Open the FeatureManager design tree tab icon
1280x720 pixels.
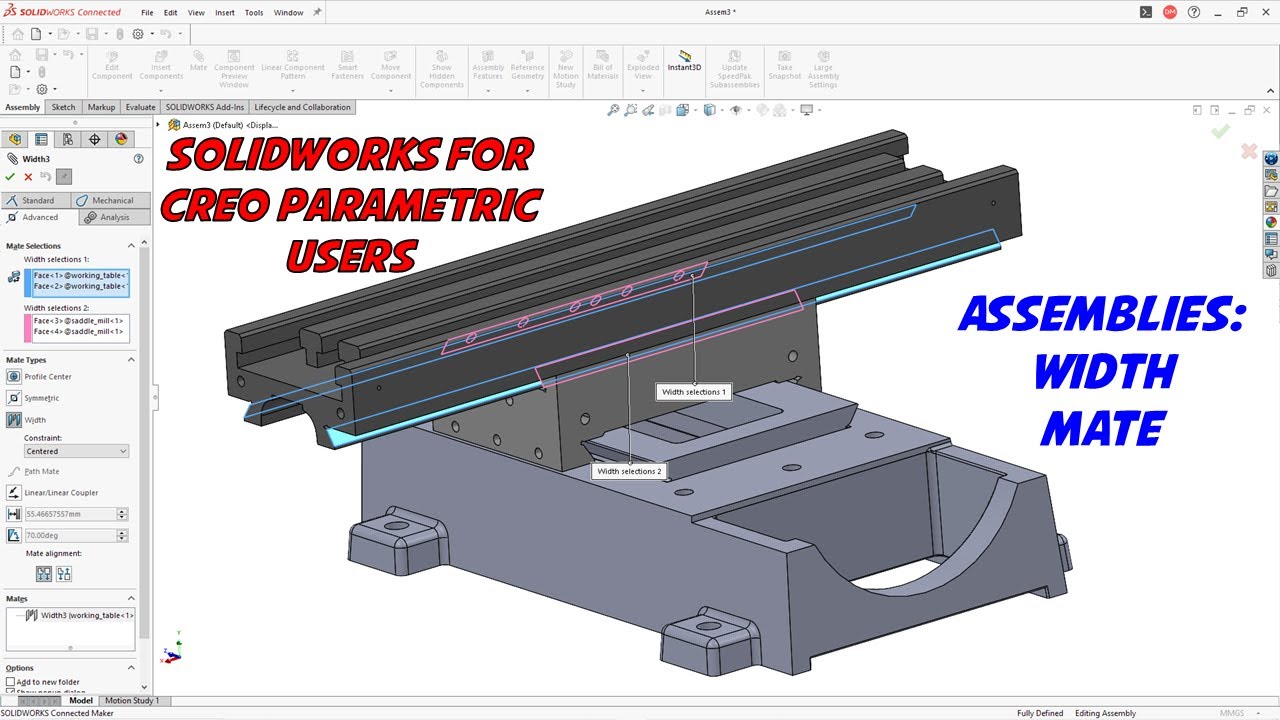[15, 139]
